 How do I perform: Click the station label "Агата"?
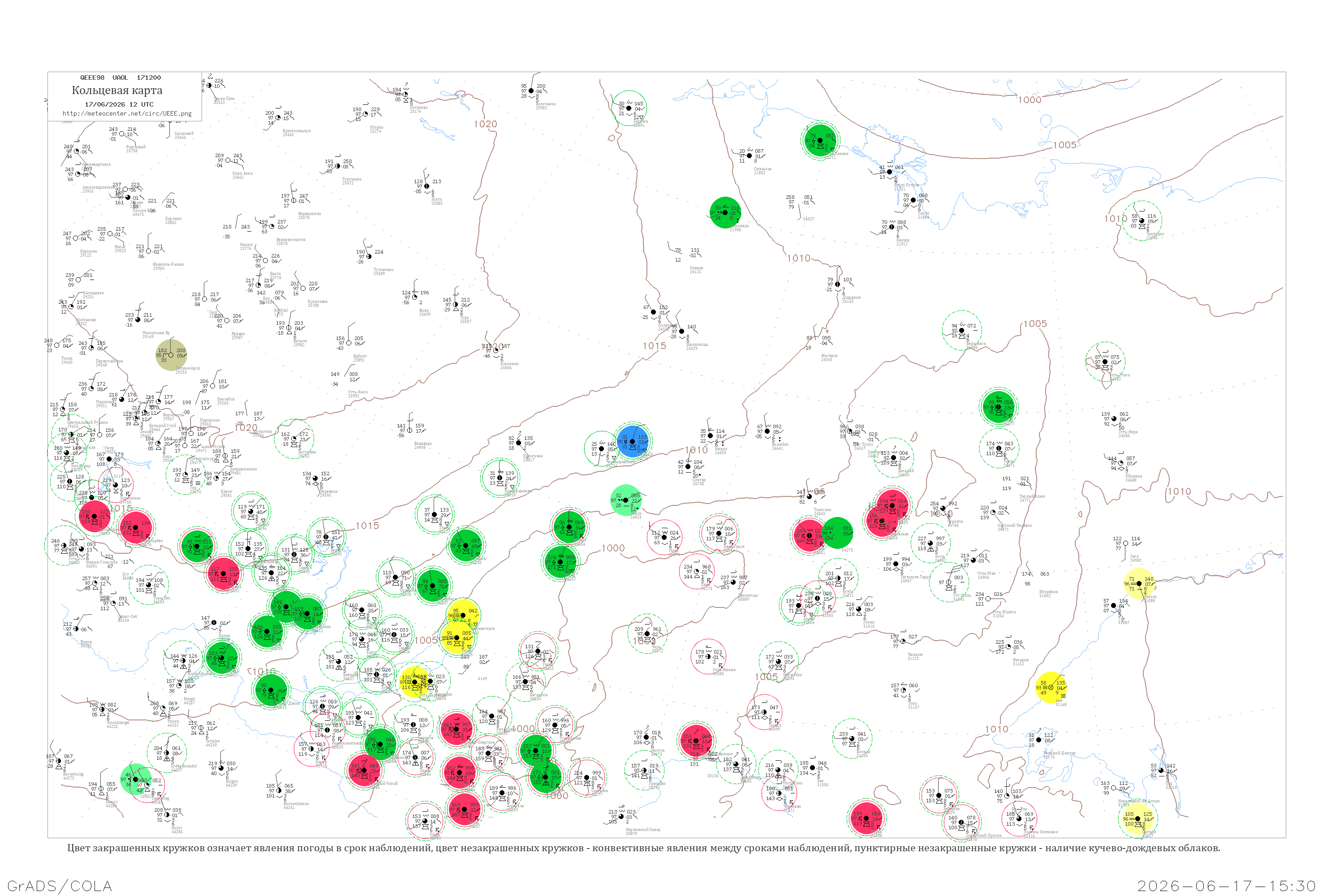coord(436,199)
